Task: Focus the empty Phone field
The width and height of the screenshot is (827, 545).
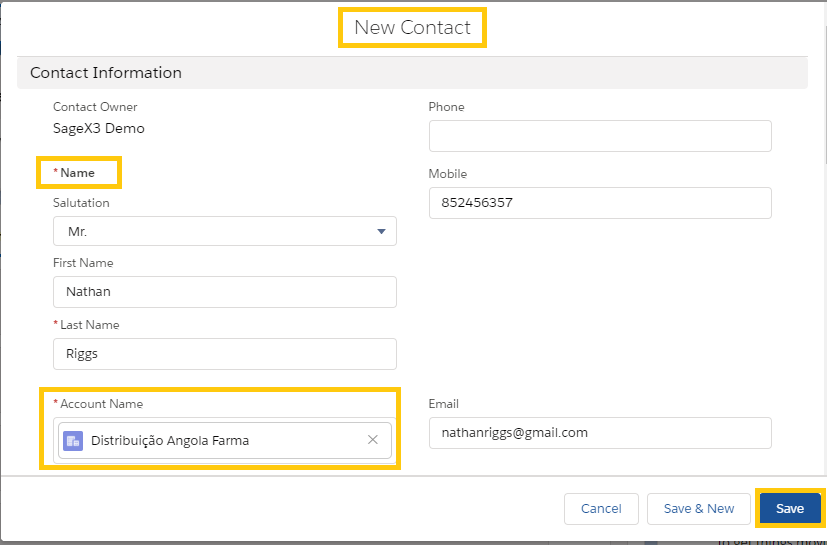Action: 600,136
